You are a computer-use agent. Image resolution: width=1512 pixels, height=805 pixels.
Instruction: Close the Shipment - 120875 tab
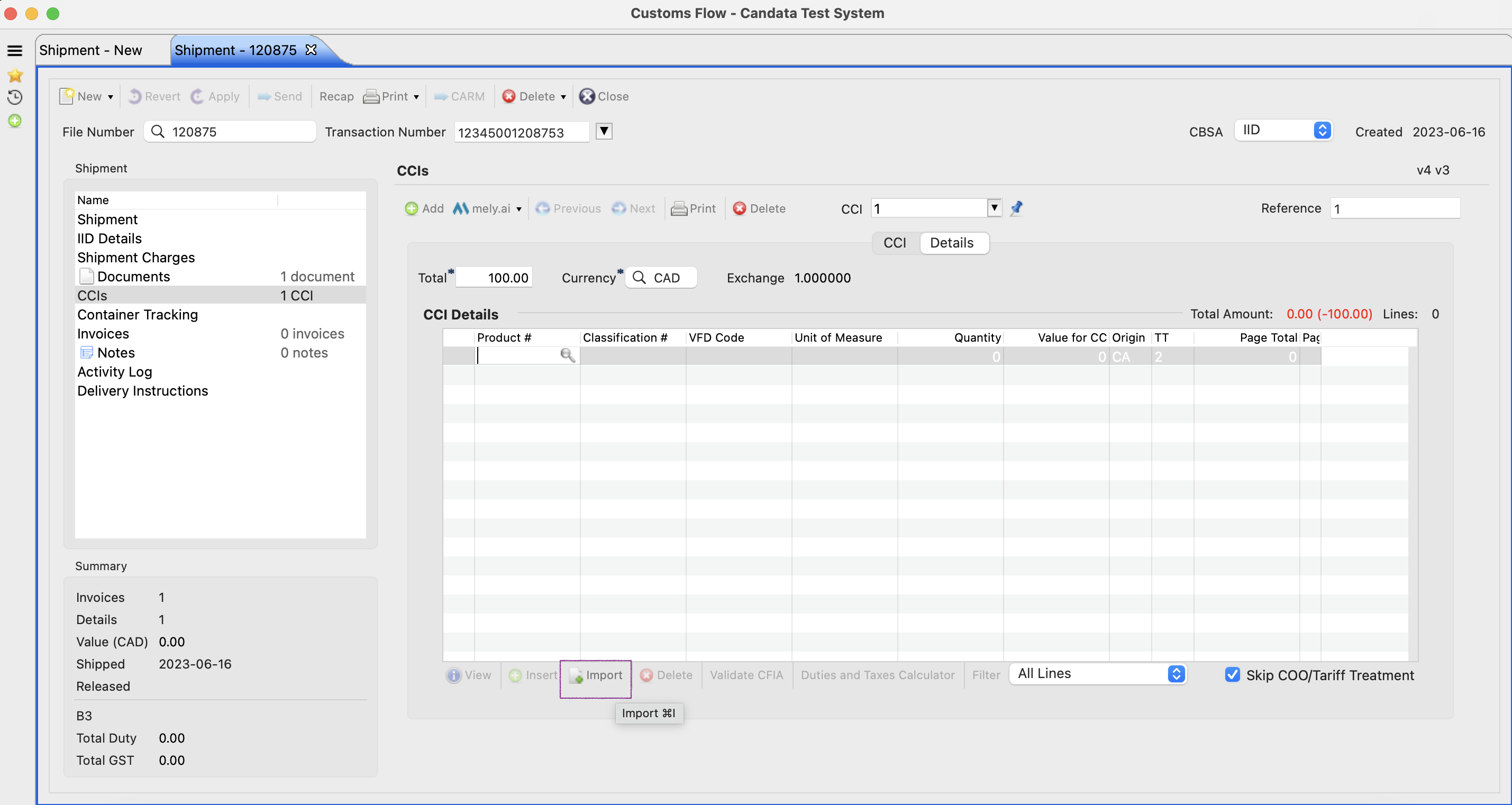(x=311, y=50)
